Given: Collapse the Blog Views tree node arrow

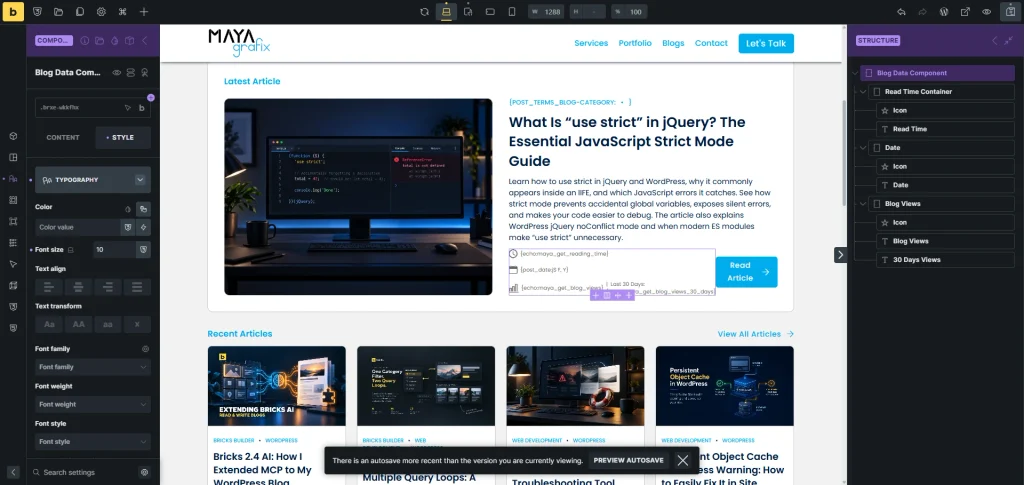Looking at the screenshot, I should point(863,204).
